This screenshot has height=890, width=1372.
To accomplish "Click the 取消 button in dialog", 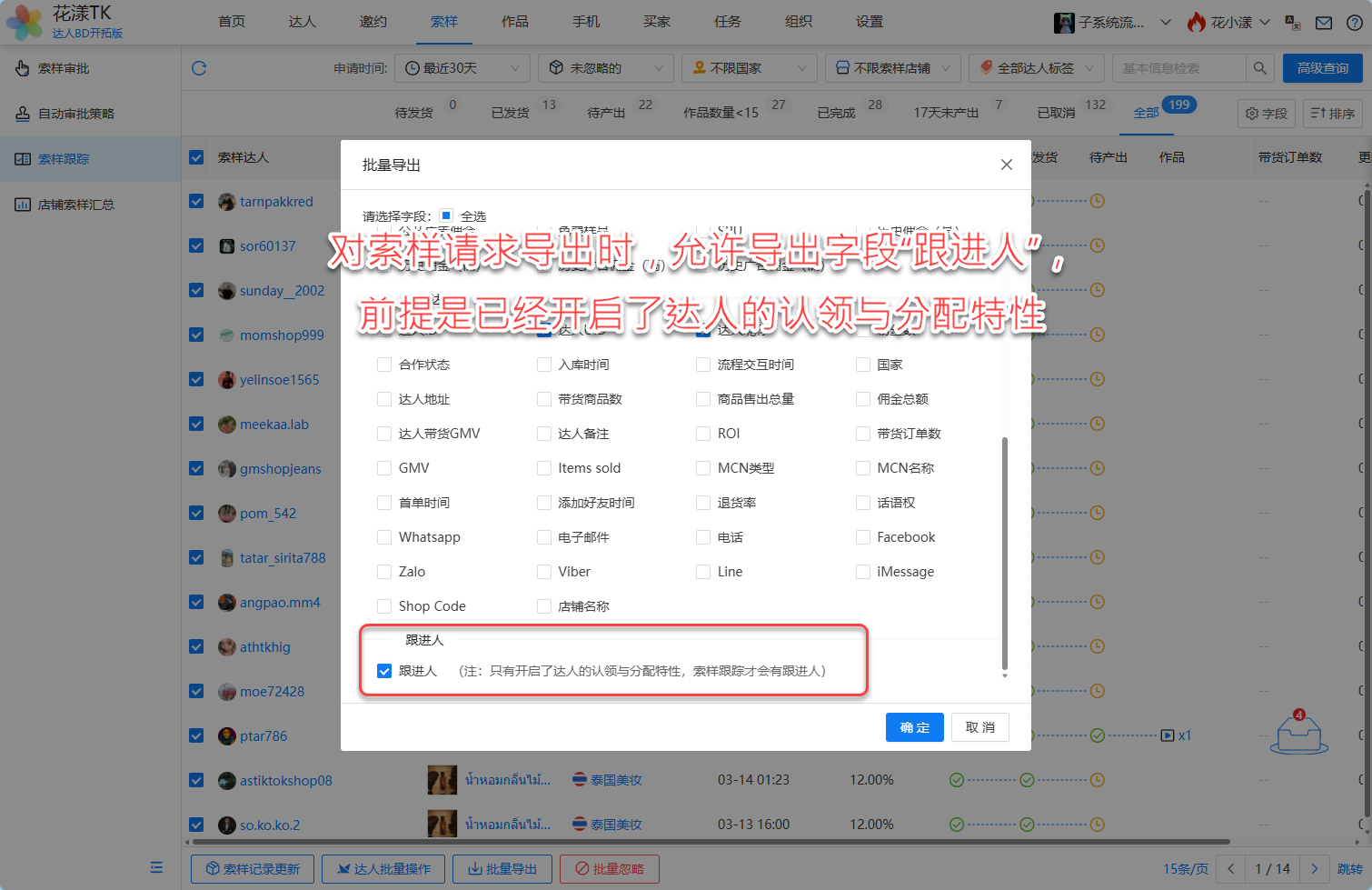I will [x=979, y=727].
